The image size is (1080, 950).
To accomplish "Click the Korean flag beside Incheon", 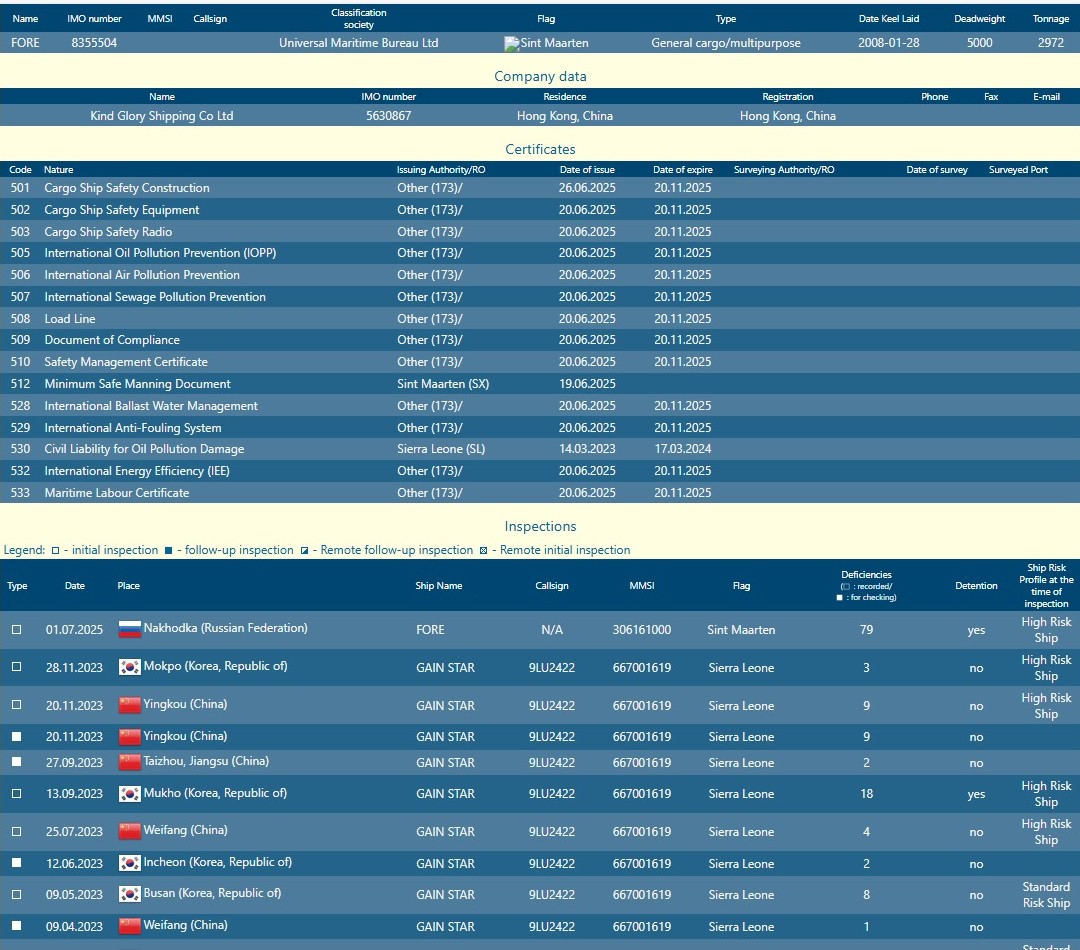I will click(129, 863).
